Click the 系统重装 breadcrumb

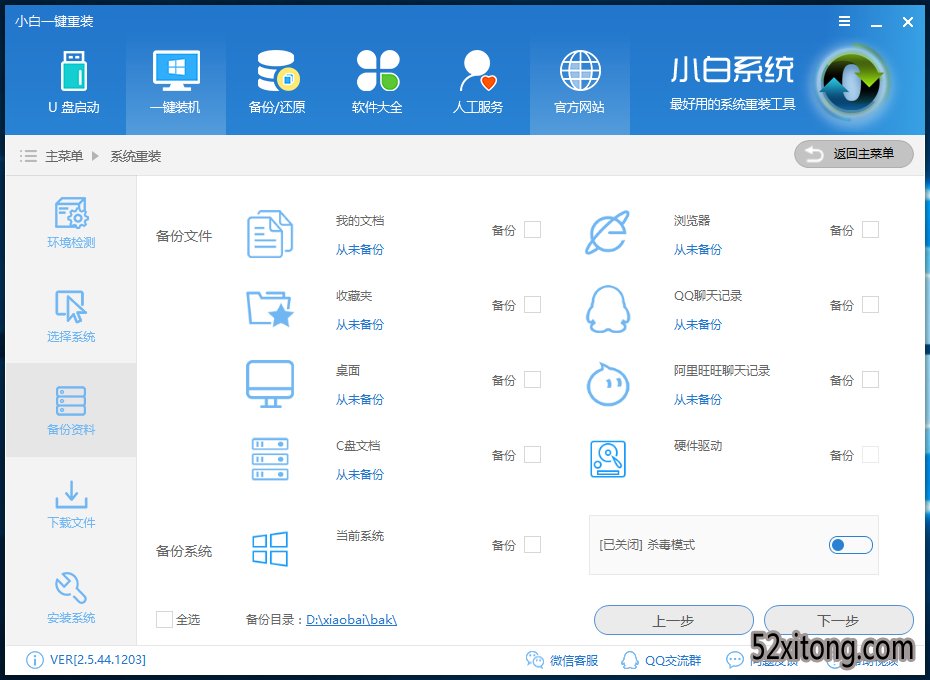pos(135,156)
